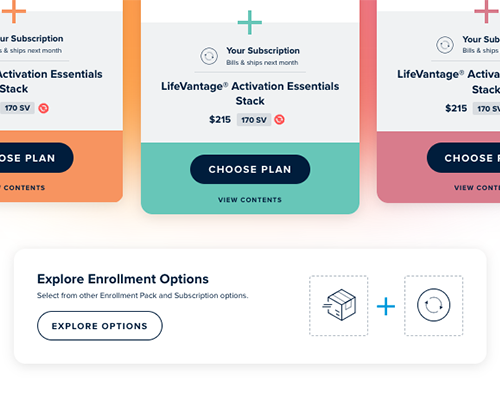Click the blue plus icon between dashed boxes
This screenshot has width=500, height=400.
click(386, 306)
